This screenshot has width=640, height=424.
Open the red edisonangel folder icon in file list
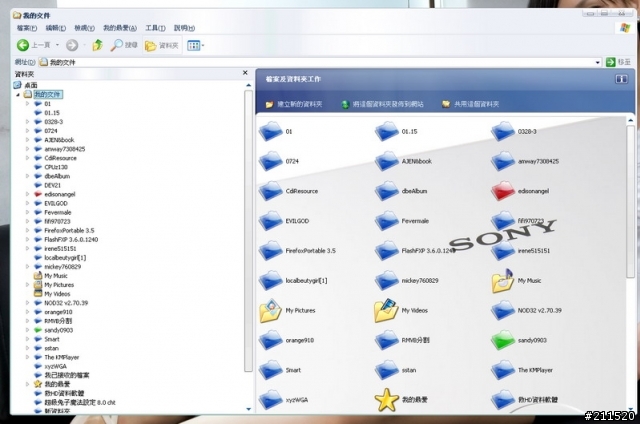click(x=502, y=191)
